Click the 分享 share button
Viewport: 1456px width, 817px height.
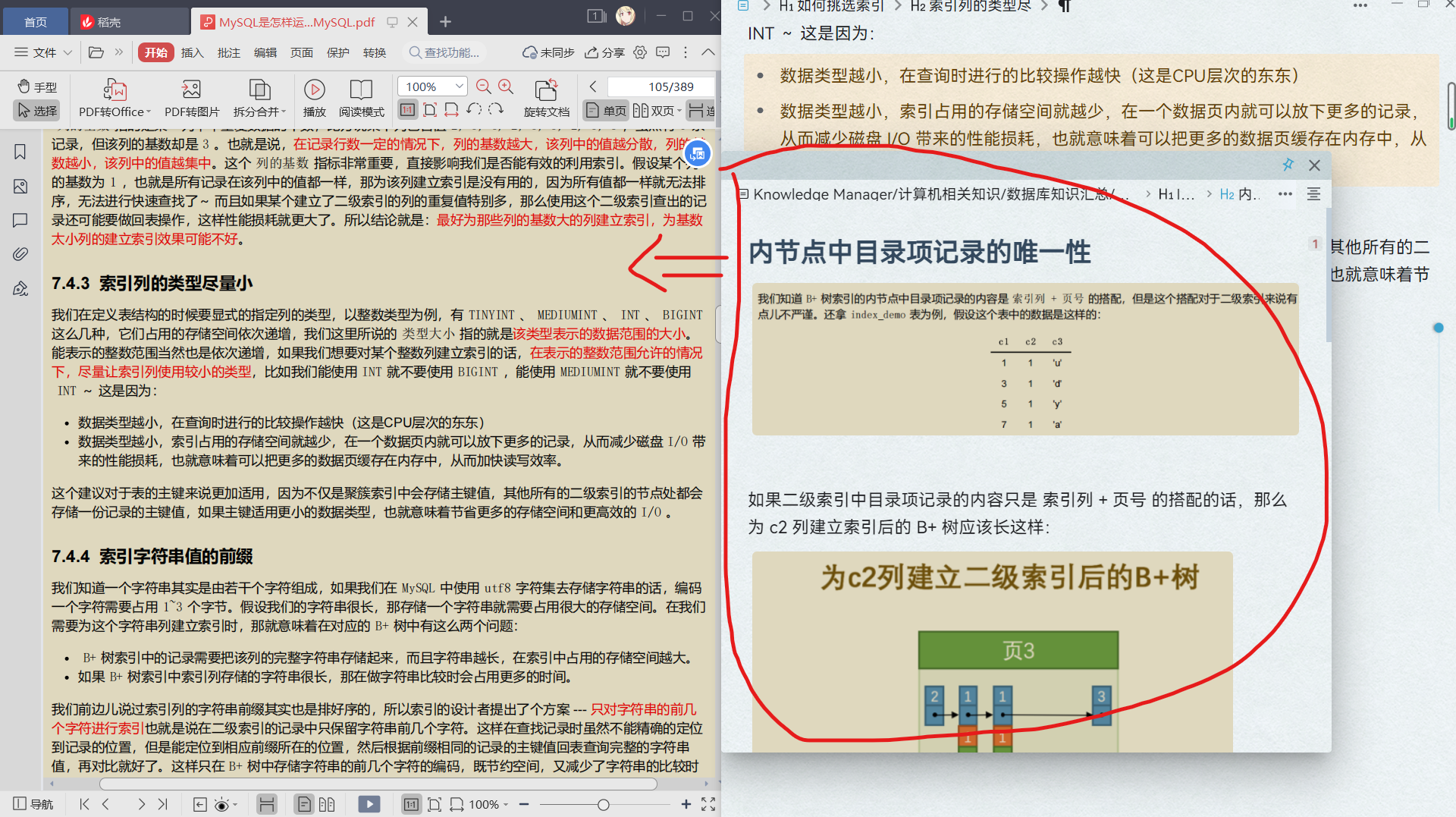point(604,52)
